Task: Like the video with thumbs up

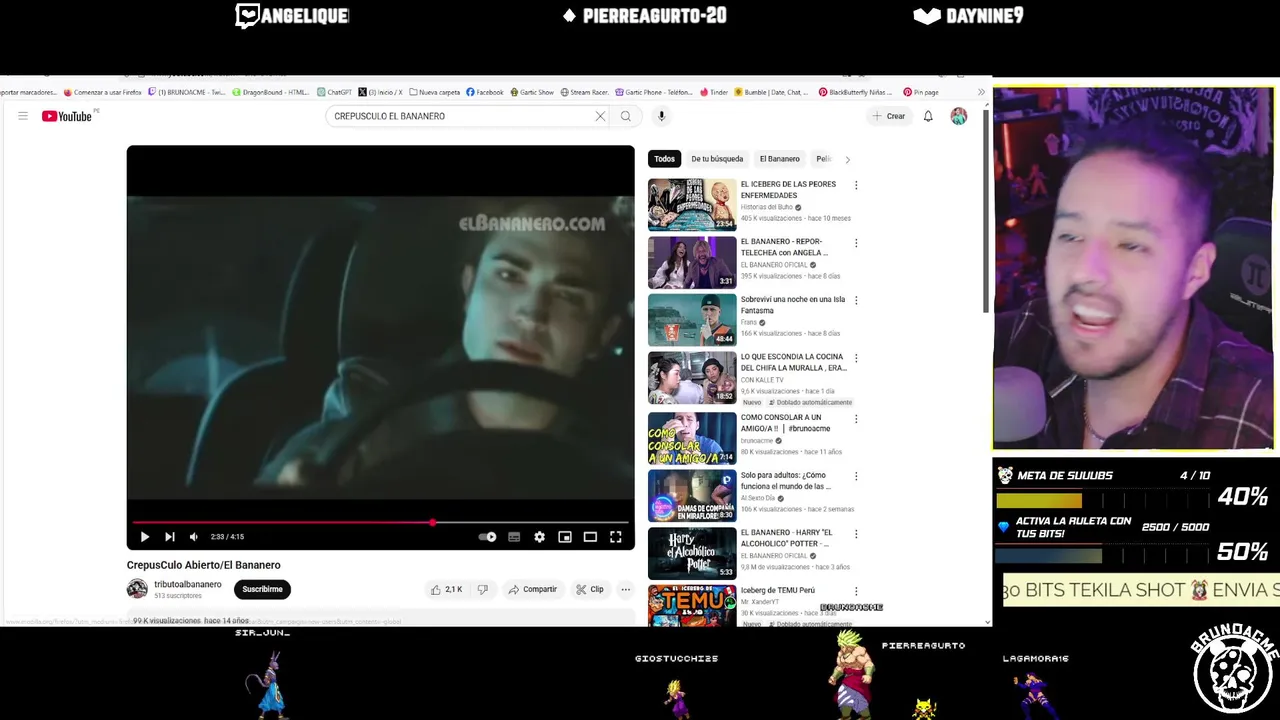Action: tap(446, 589)
